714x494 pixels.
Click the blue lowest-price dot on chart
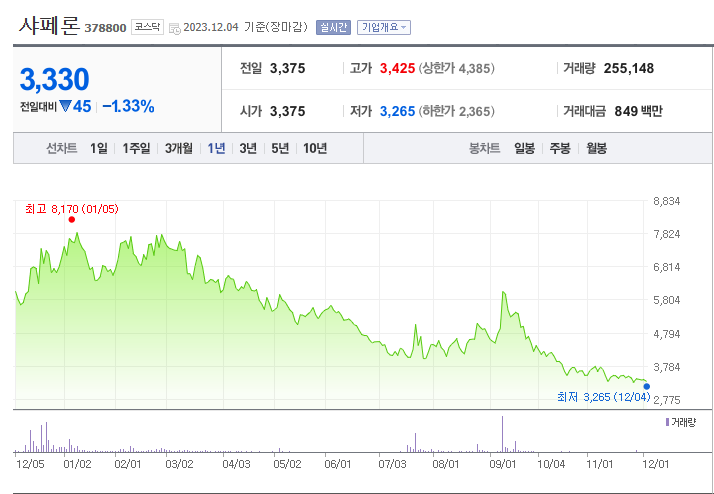coord(647,387)
